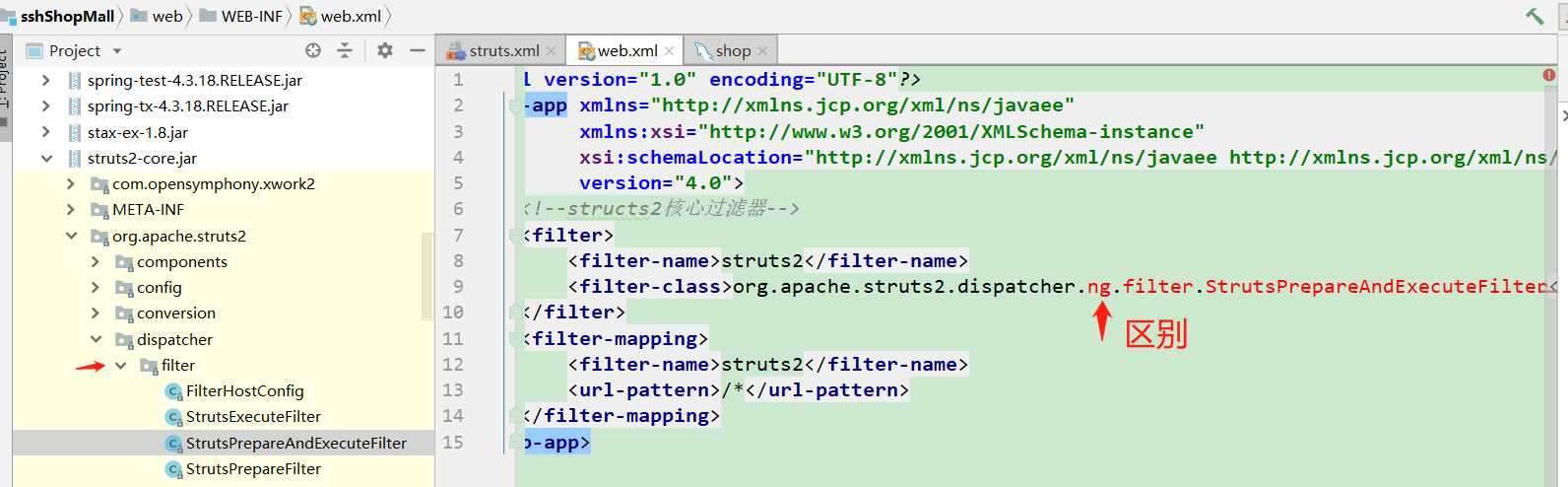
Task: Select com.opensymphony.xwork2 package
Action: [213, 183]
